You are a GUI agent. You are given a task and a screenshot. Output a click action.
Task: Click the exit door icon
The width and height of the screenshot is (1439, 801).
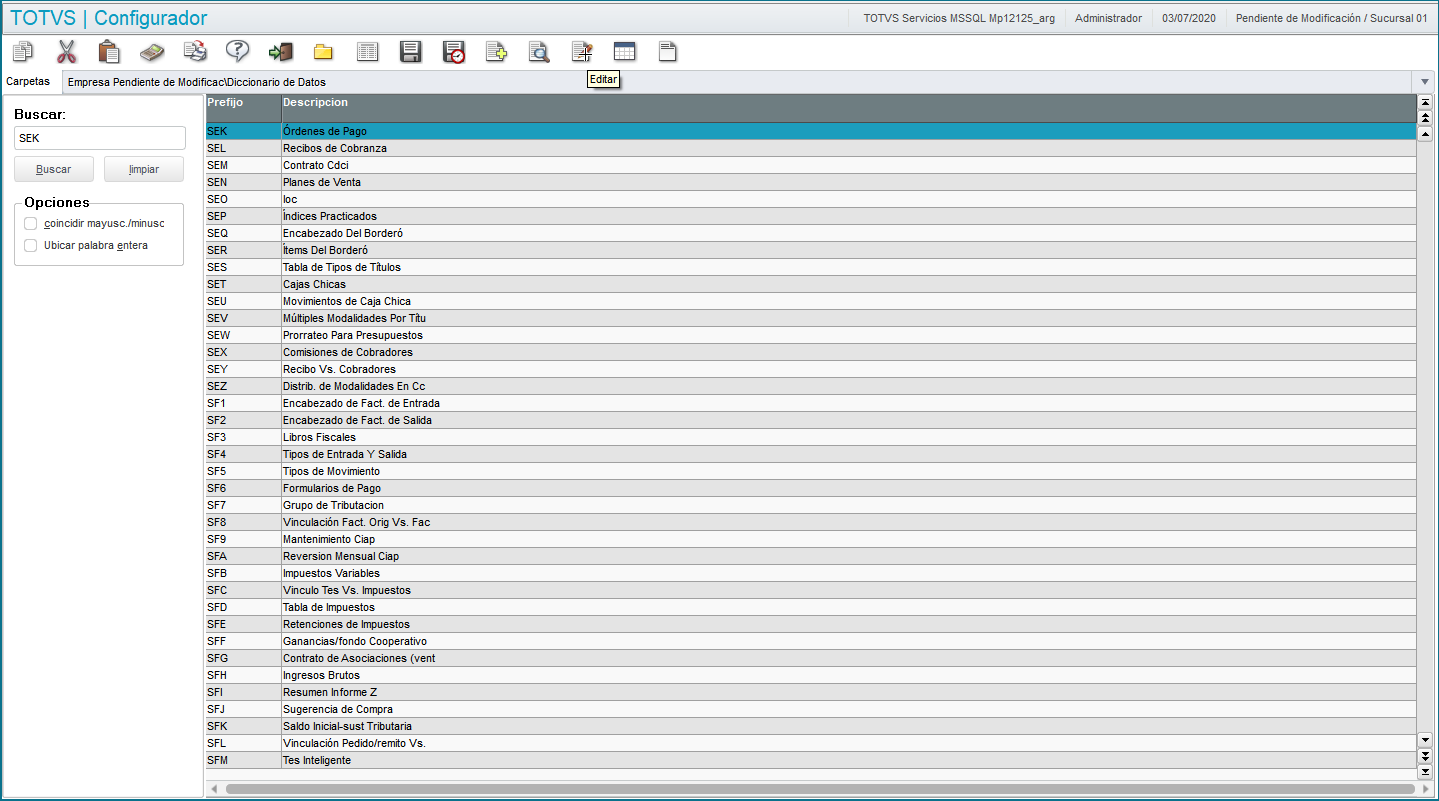coord(281,52)
